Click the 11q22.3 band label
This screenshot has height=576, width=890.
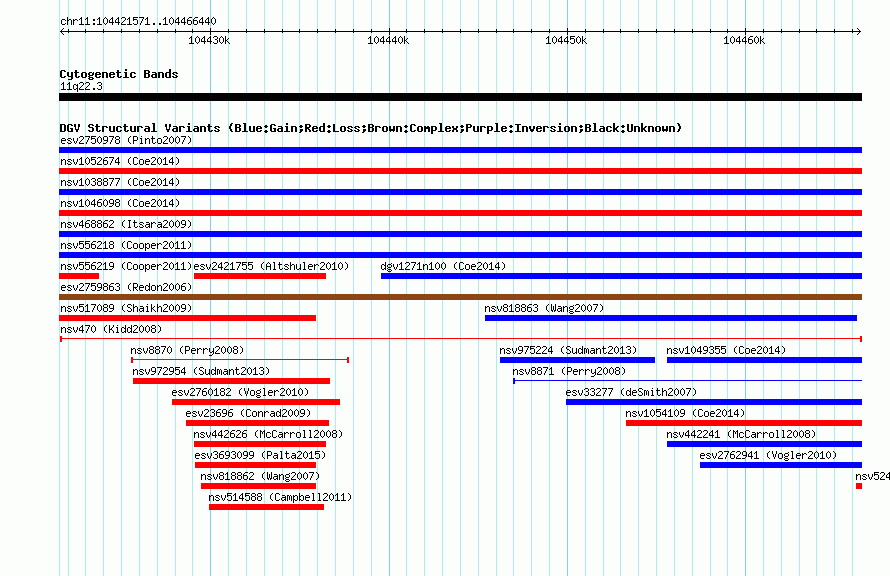(81, 86)
